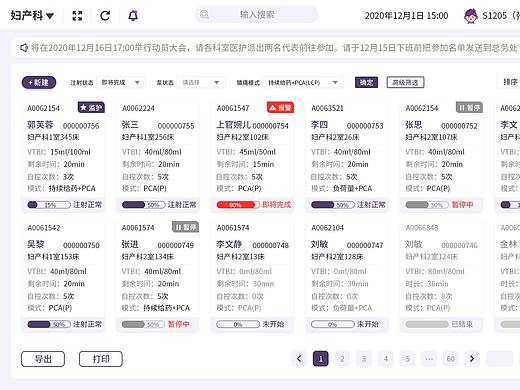The width and height of the screenshot is (520, 390).
Task: Click the red 90% progress bar
Action: click(x=238, y=205)
